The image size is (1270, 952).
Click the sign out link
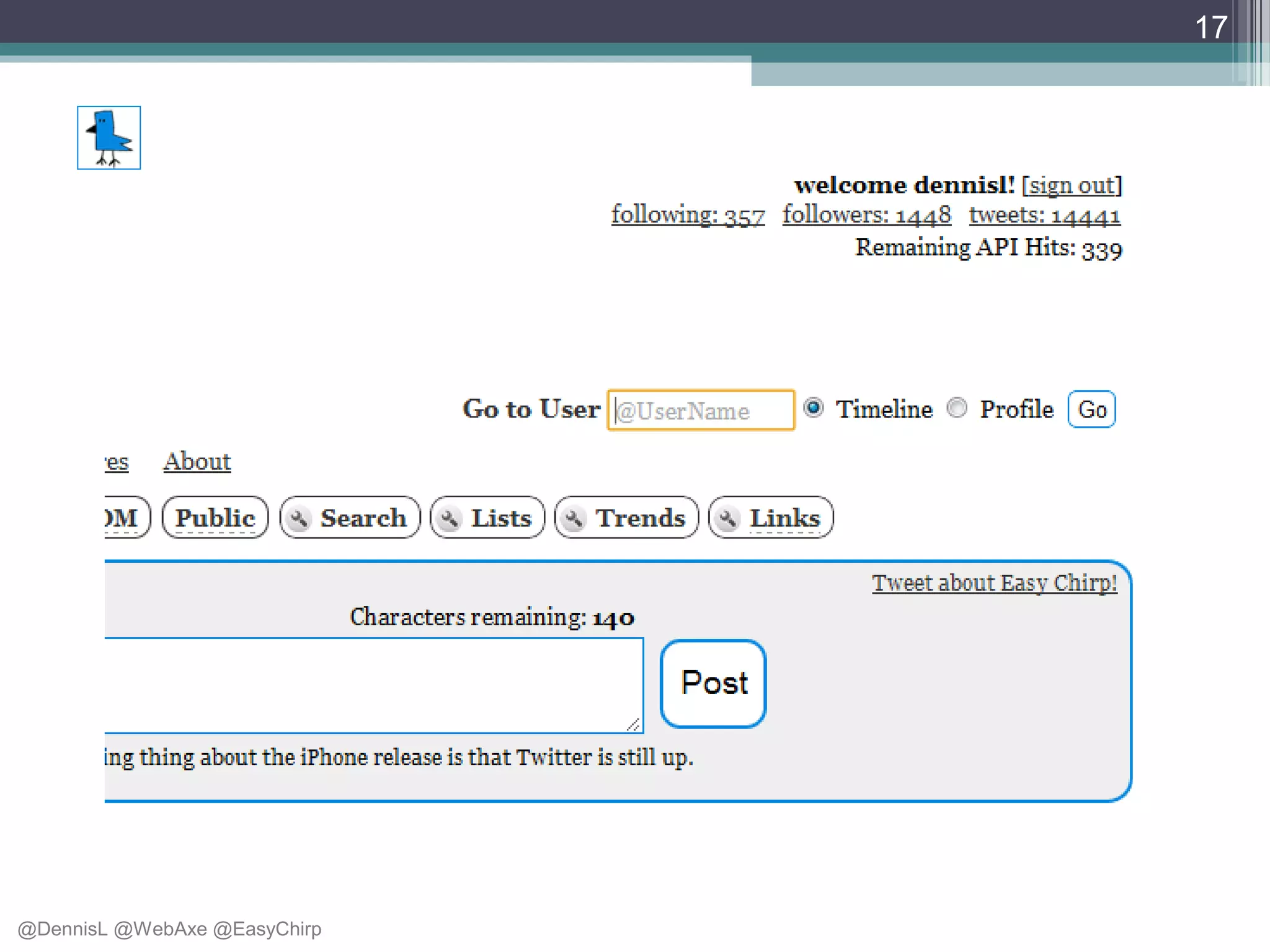pos(1072,185)
